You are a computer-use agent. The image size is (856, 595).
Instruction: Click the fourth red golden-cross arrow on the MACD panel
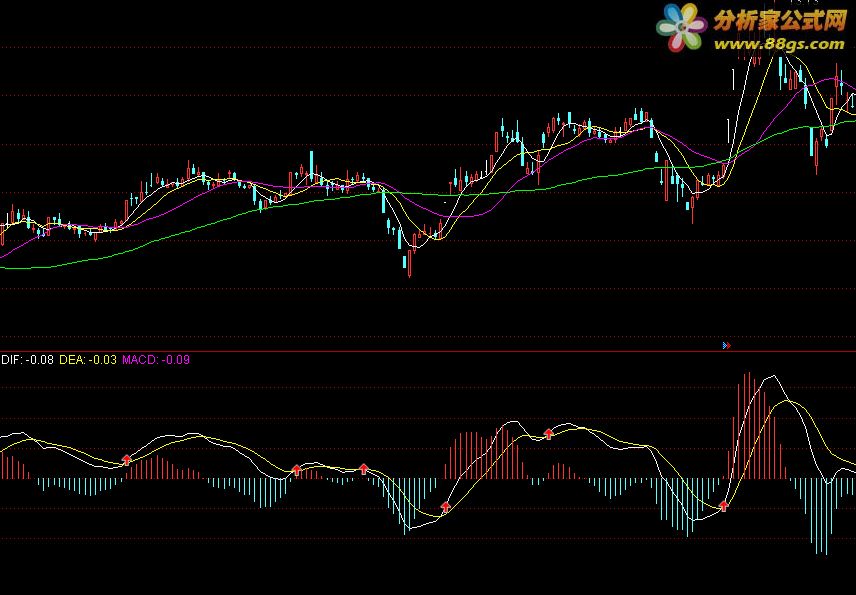tap(445, 507)
